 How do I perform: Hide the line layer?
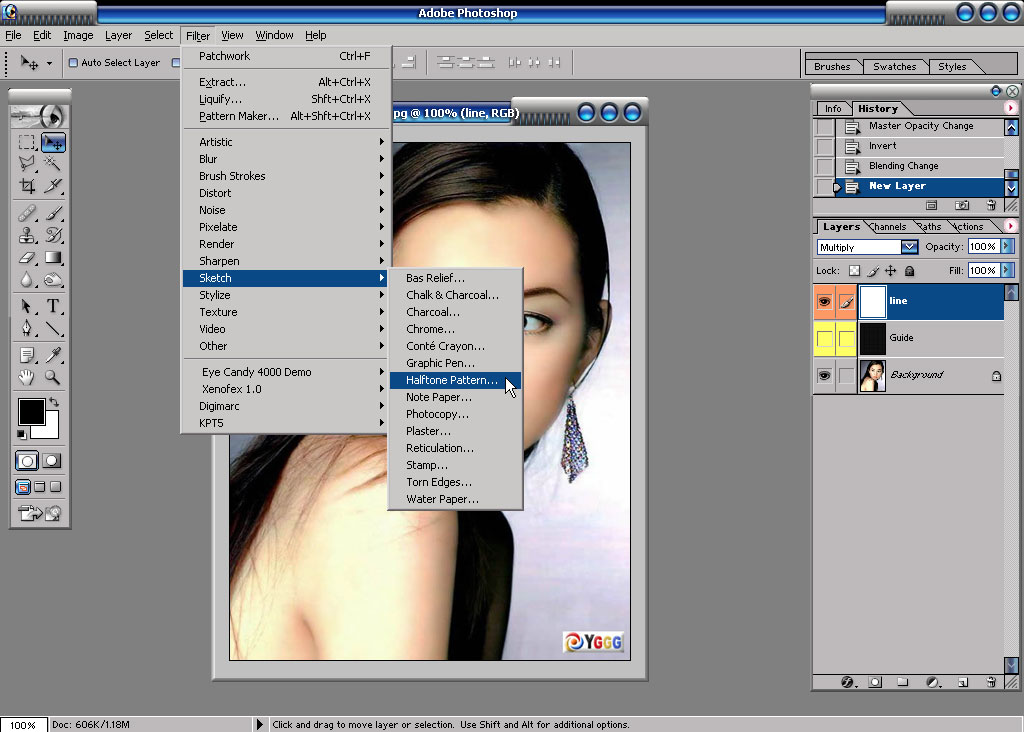pos(824,302)
